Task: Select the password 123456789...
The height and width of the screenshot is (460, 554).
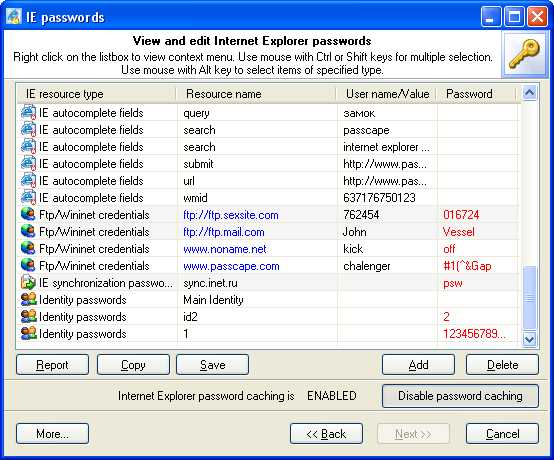Action: (x=474, y=333)
